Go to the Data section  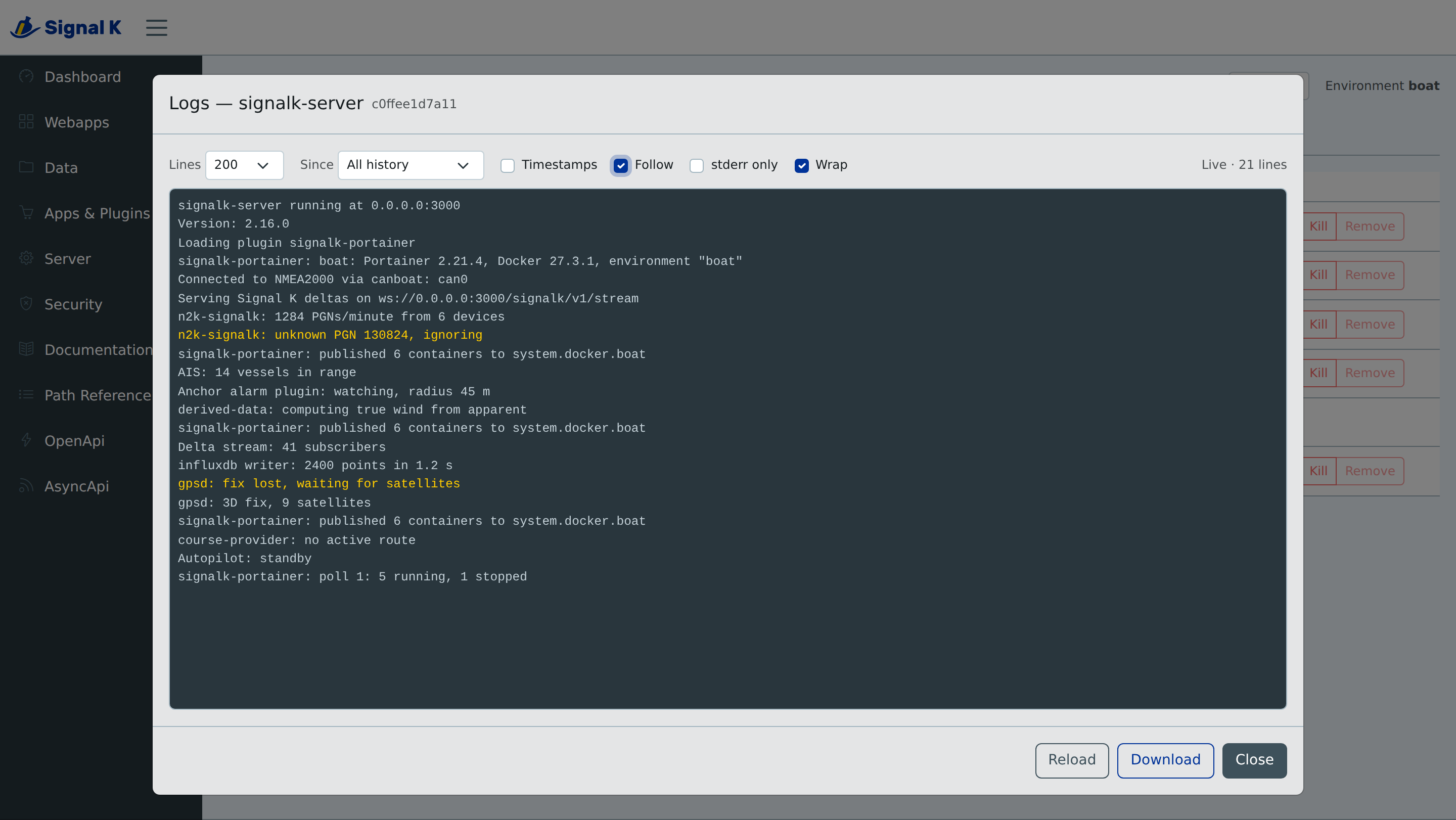61,168
